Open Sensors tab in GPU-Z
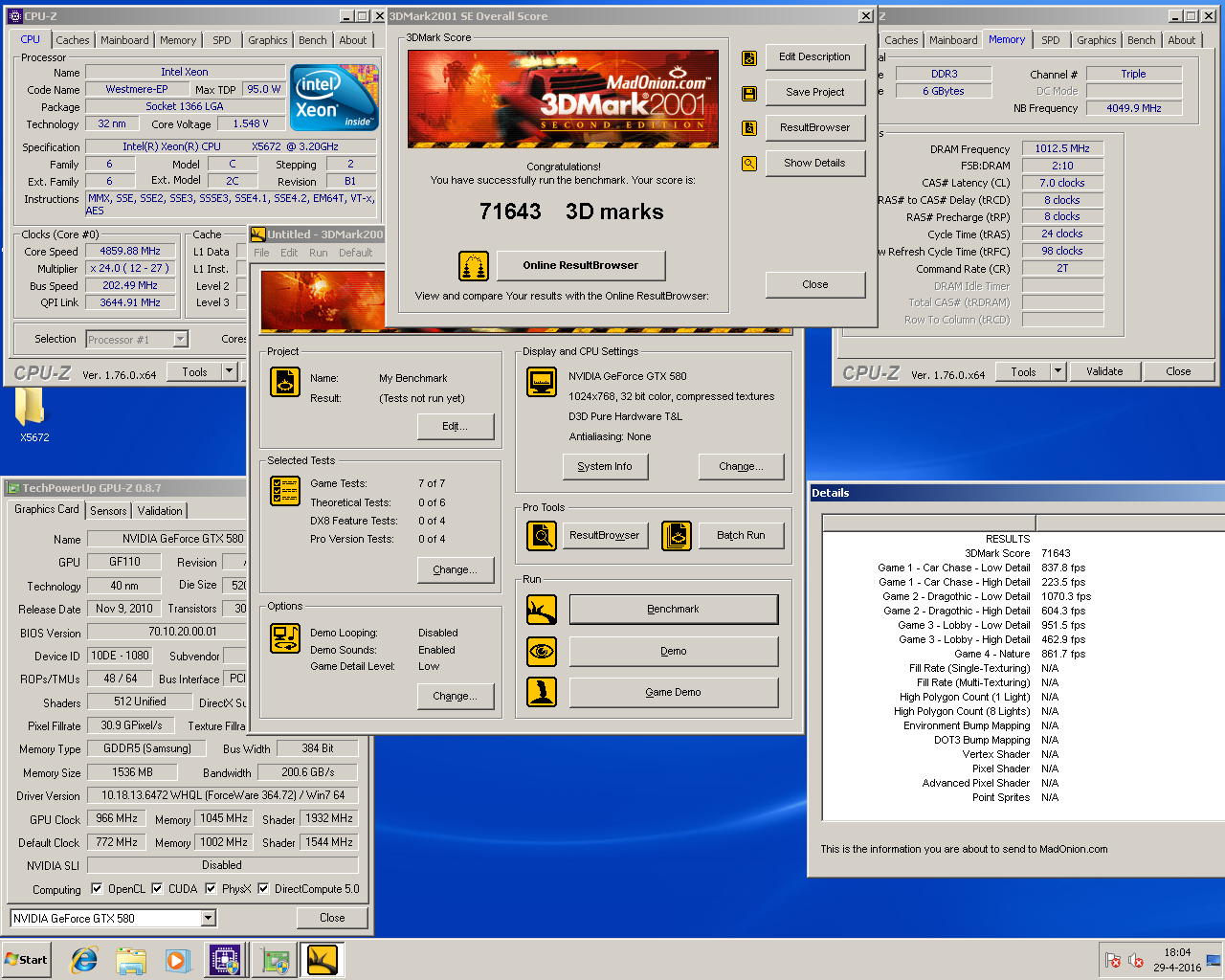 (x=108, y=511)
